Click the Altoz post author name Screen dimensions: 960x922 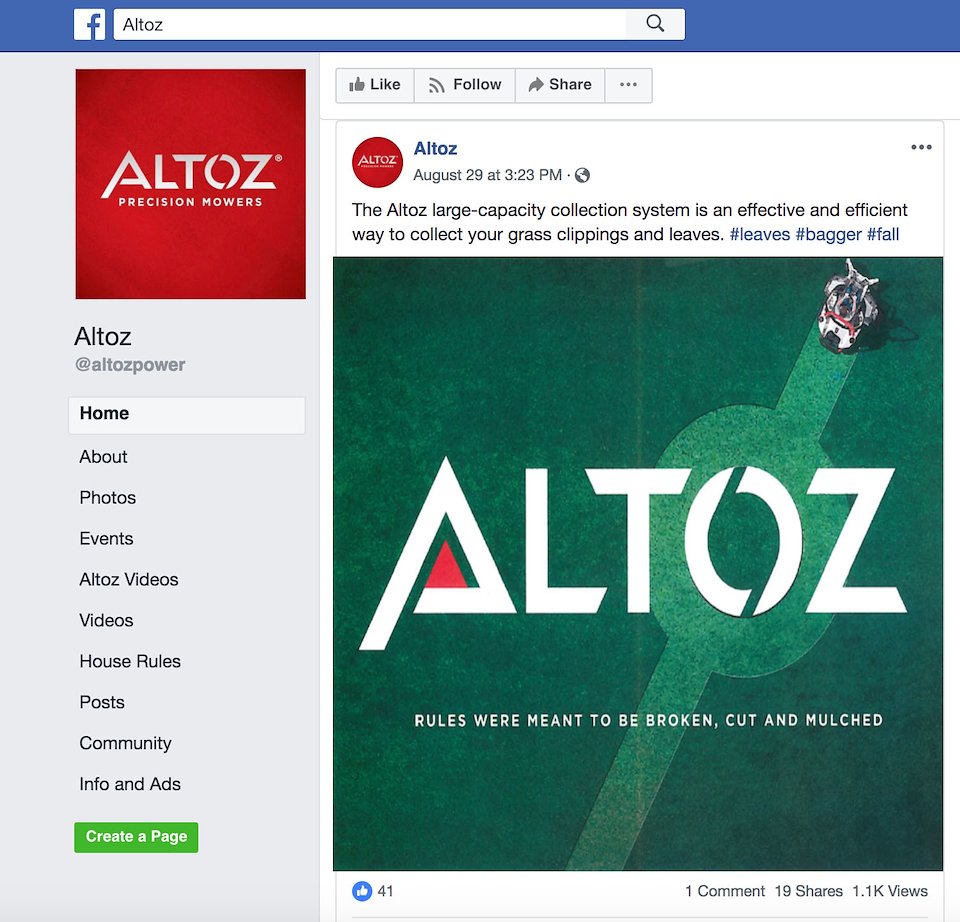[x=435, y=149]
